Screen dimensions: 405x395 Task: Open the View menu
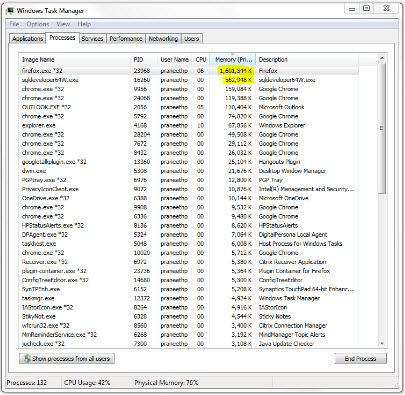[63, 24]
